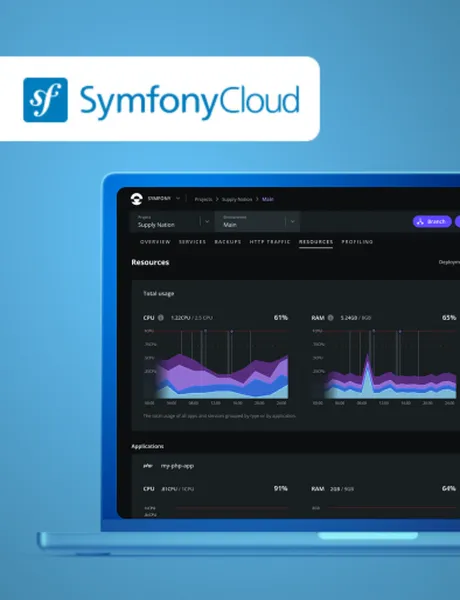
Task: Click the php icon beside my-php-app
Action: click(x=148, y=466)
